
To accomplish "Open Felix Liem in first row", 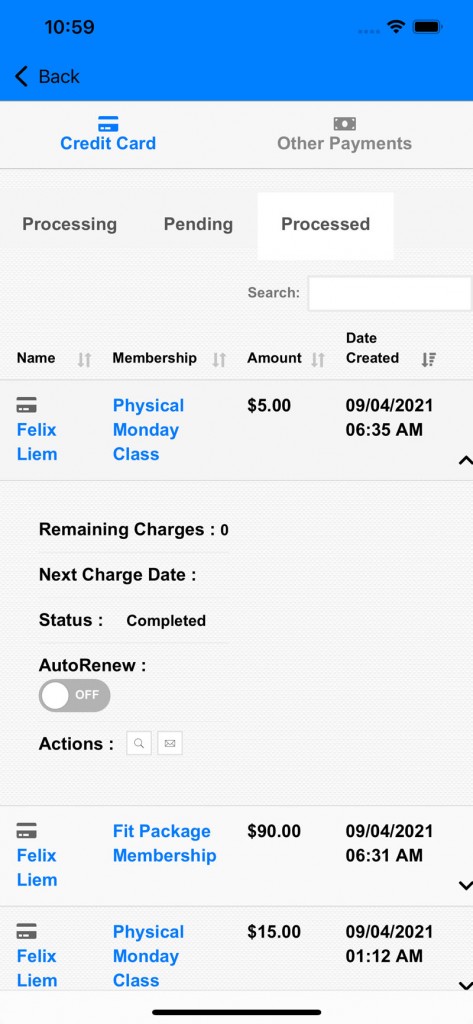I will coord(37,441).
